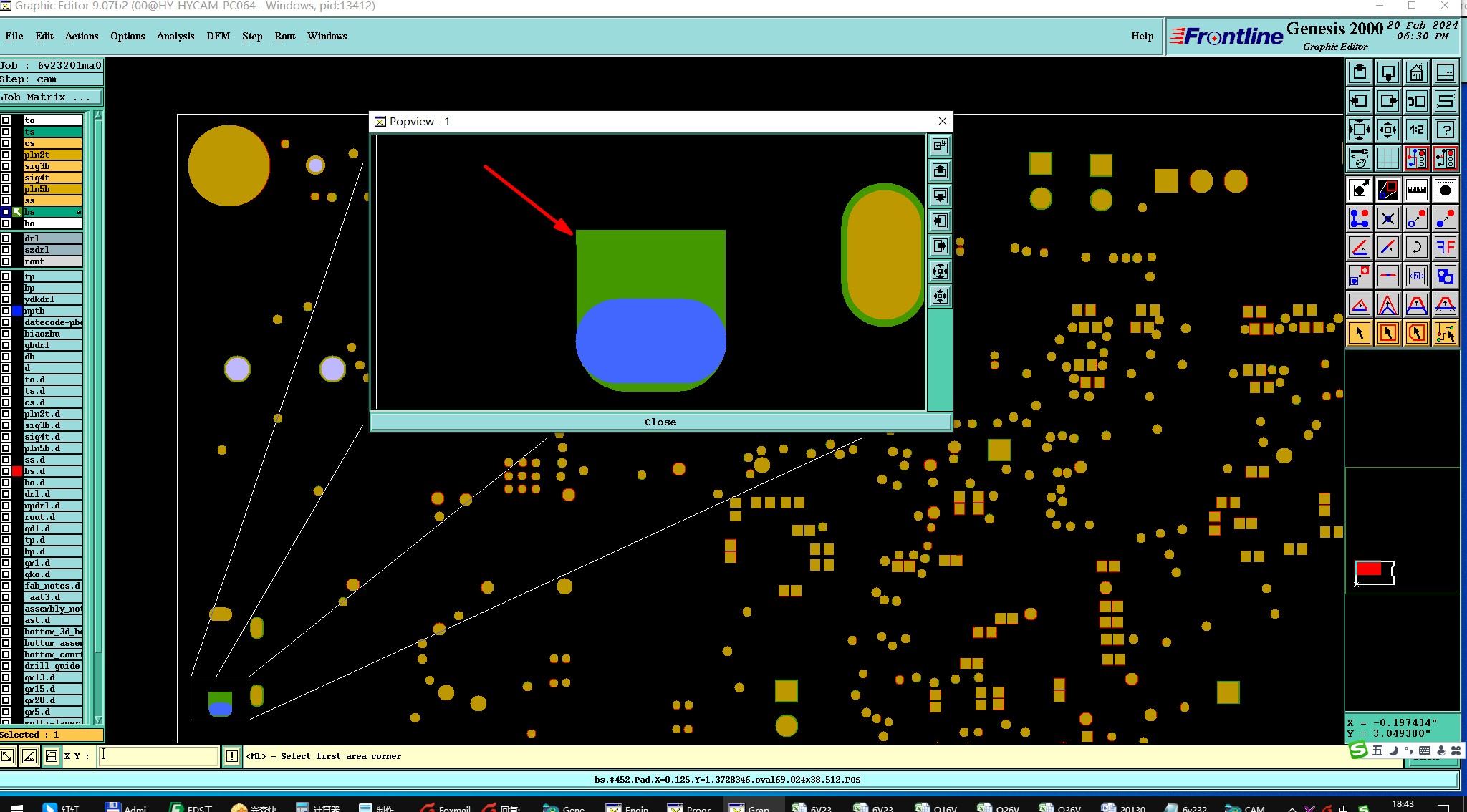Select the mirror feature tool icon

[1446, 248]
